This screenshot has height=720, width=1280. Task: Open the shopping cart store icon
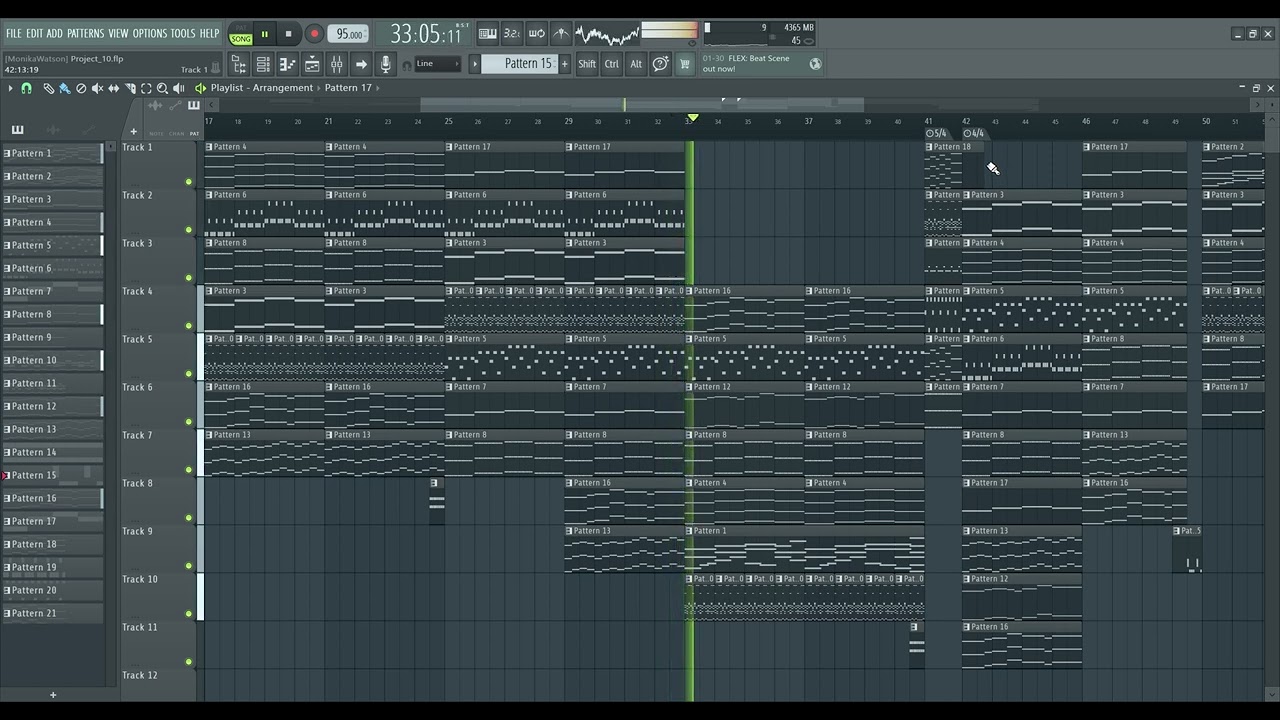click(685, 64)
